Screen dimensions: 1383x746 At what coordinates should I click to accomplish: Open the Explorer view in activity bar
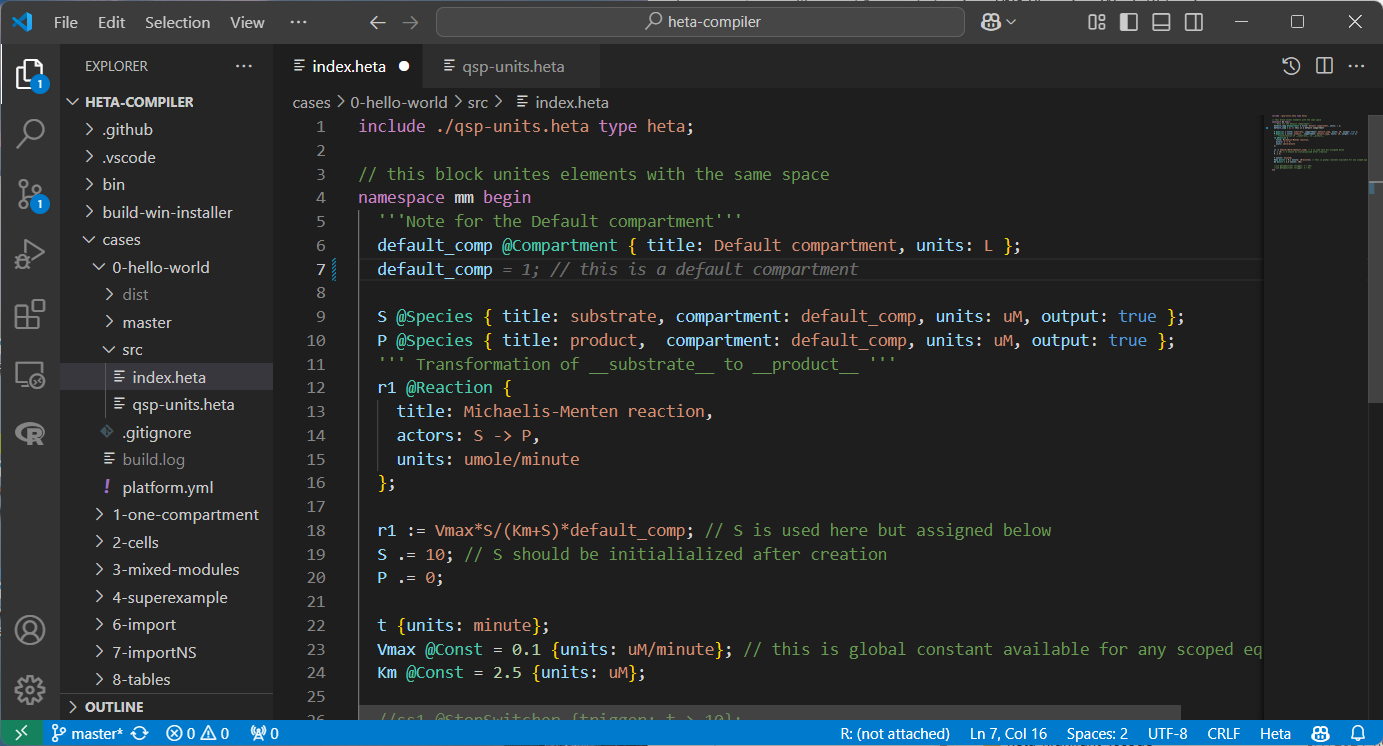point(30,75)
